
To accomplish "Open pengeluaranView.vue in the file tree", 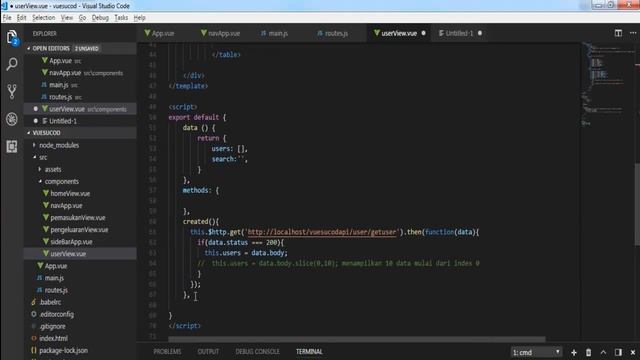I will tap(79, 229).
